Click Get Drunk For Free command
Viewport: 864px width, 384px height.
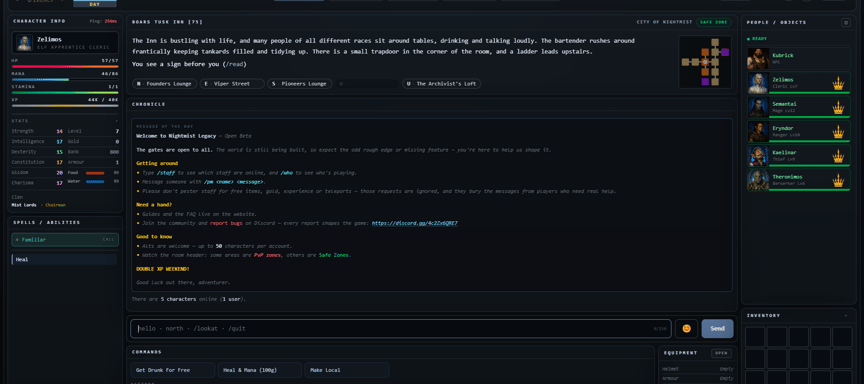pyautogui.click(x=172, y=370)
